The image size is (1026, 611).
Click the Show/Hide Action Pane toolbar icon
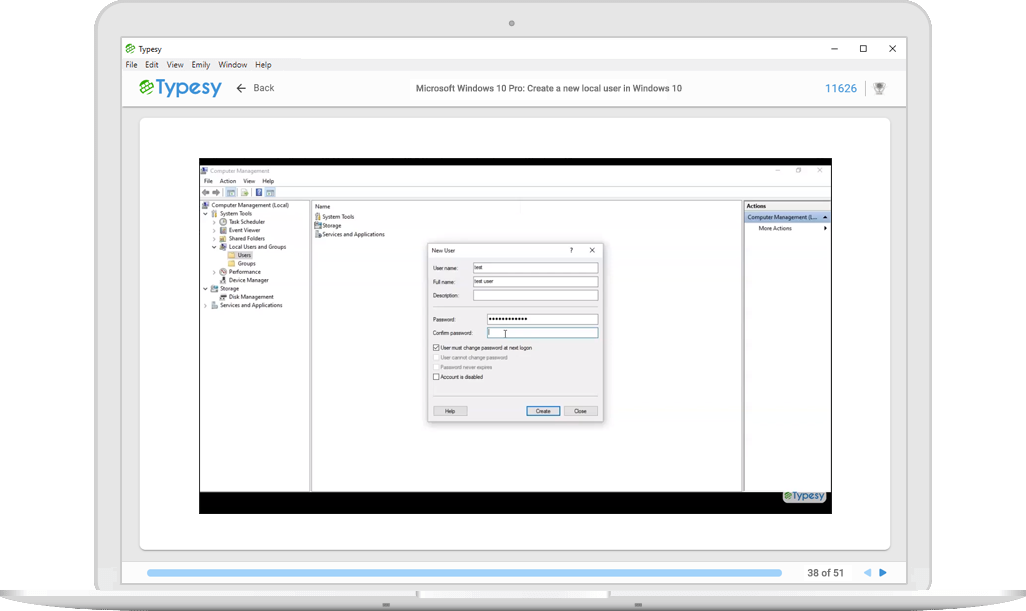[x=270, y=192]
